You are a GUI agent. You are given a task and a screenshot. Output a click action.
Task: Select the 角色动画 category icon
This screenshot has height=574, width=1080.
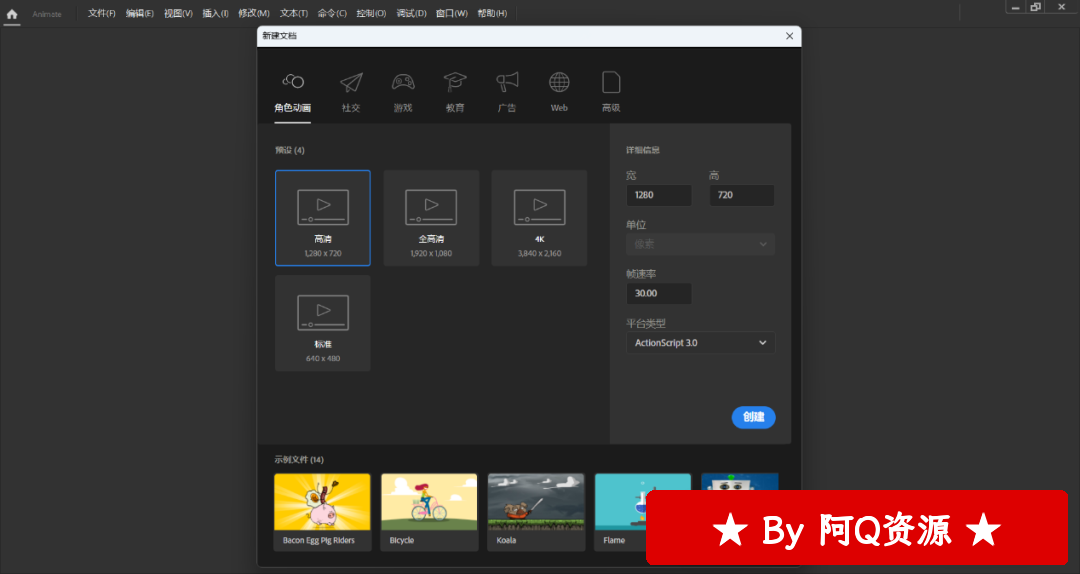(x=293, y=81)
